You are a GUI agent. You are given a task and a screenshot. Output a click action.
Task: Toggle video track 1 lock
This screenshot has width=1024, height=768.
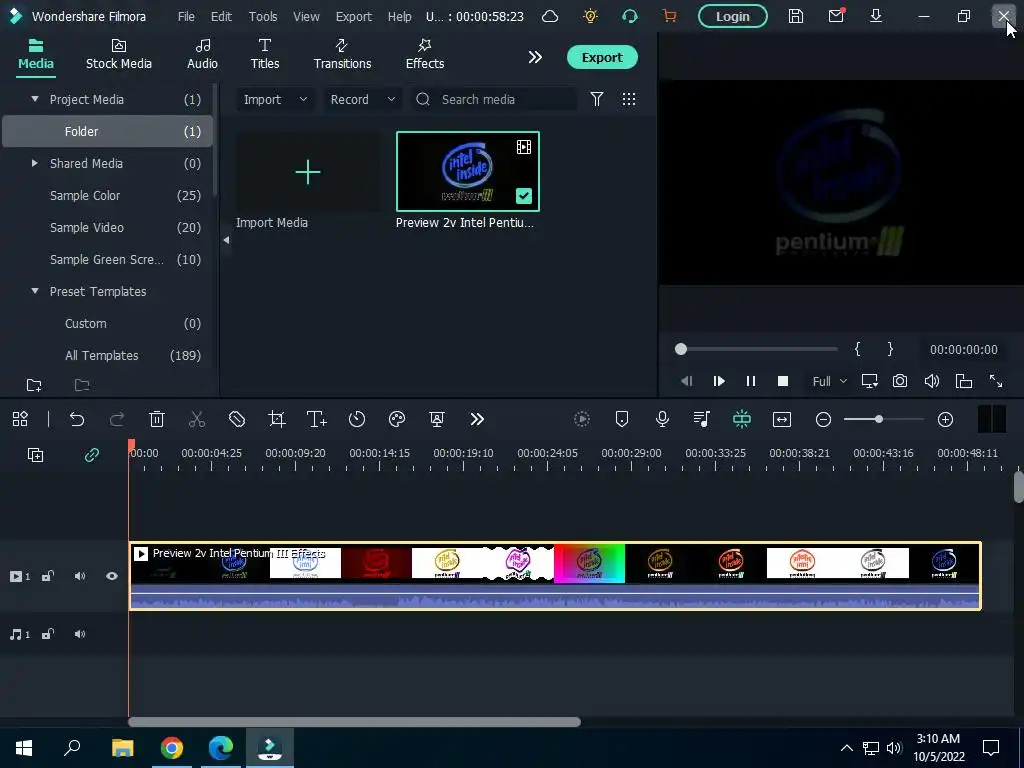48,576
